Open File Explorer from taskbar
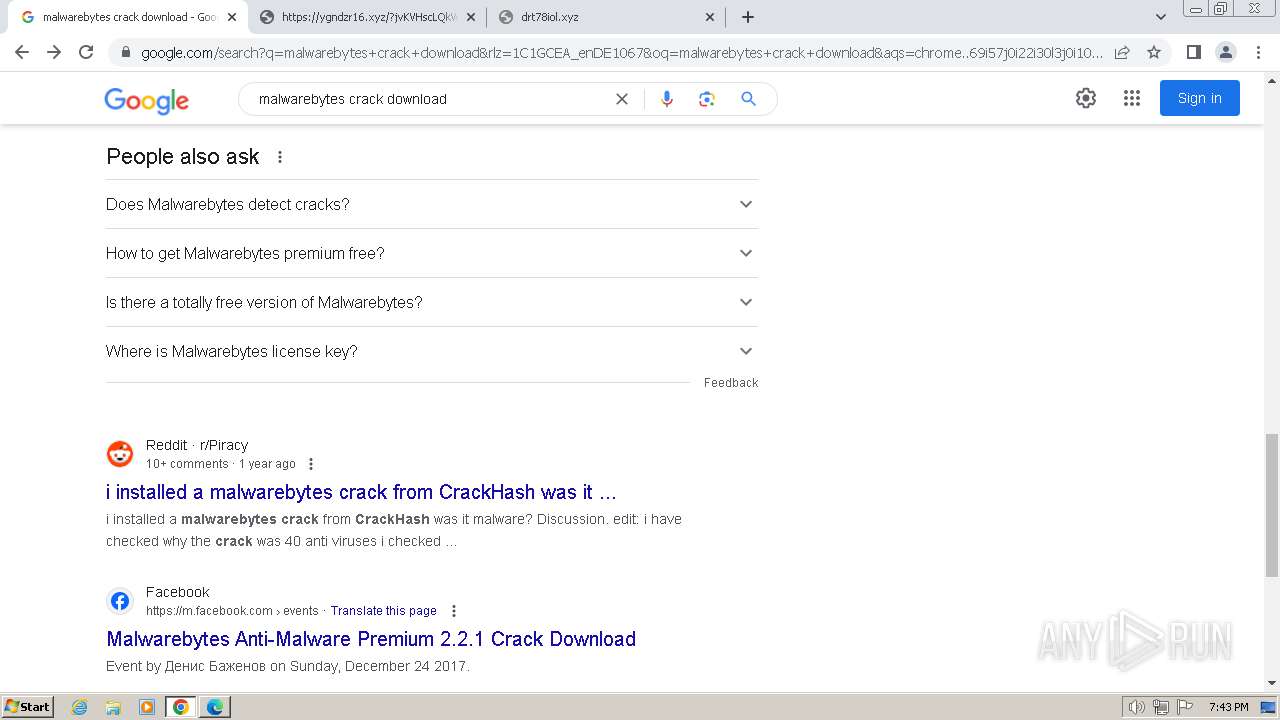The width and height of the screenshot is (1280, 720). (113, 707)
